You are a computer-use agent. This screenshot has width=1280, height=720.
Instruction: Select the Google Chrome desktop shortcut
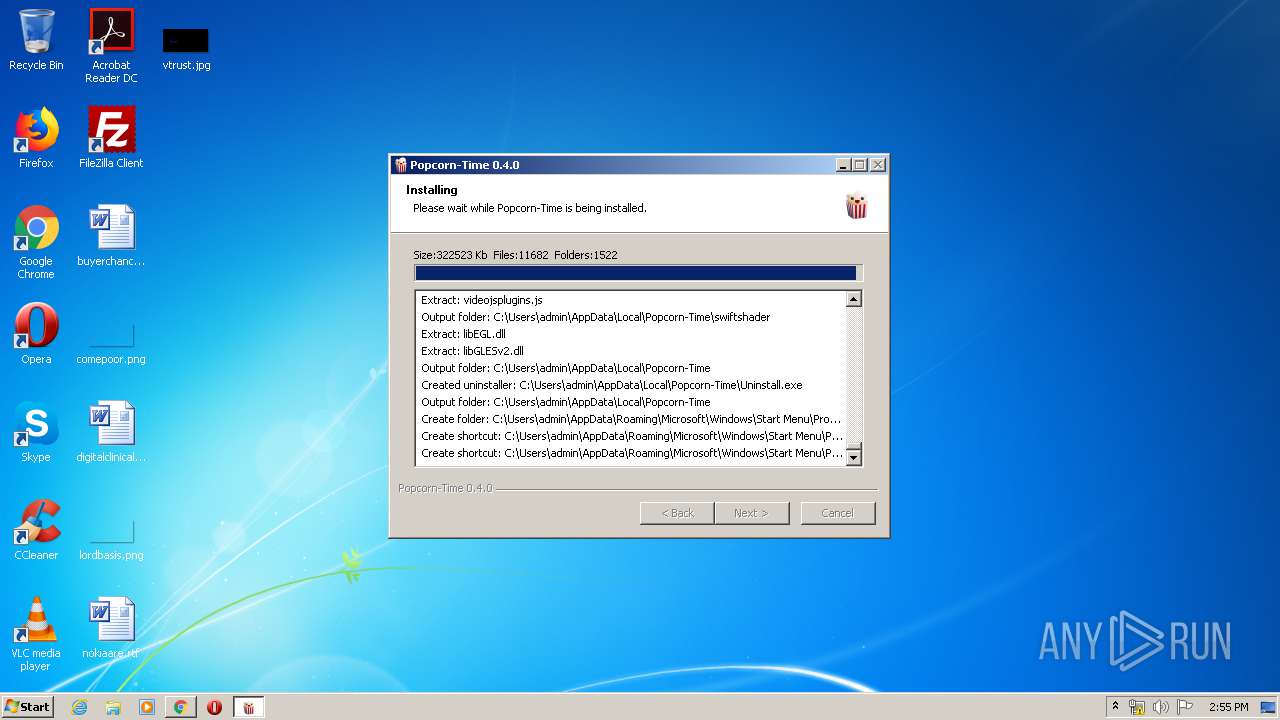[x=36, y=242]
